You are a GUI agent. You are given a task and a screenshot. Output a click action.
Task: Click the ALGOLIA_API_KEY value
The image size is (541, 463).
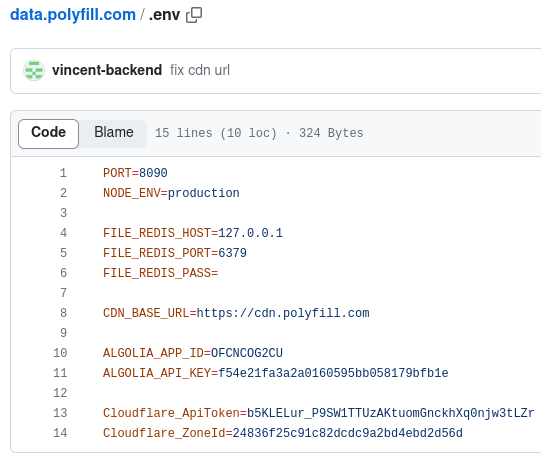pos(333,373)
